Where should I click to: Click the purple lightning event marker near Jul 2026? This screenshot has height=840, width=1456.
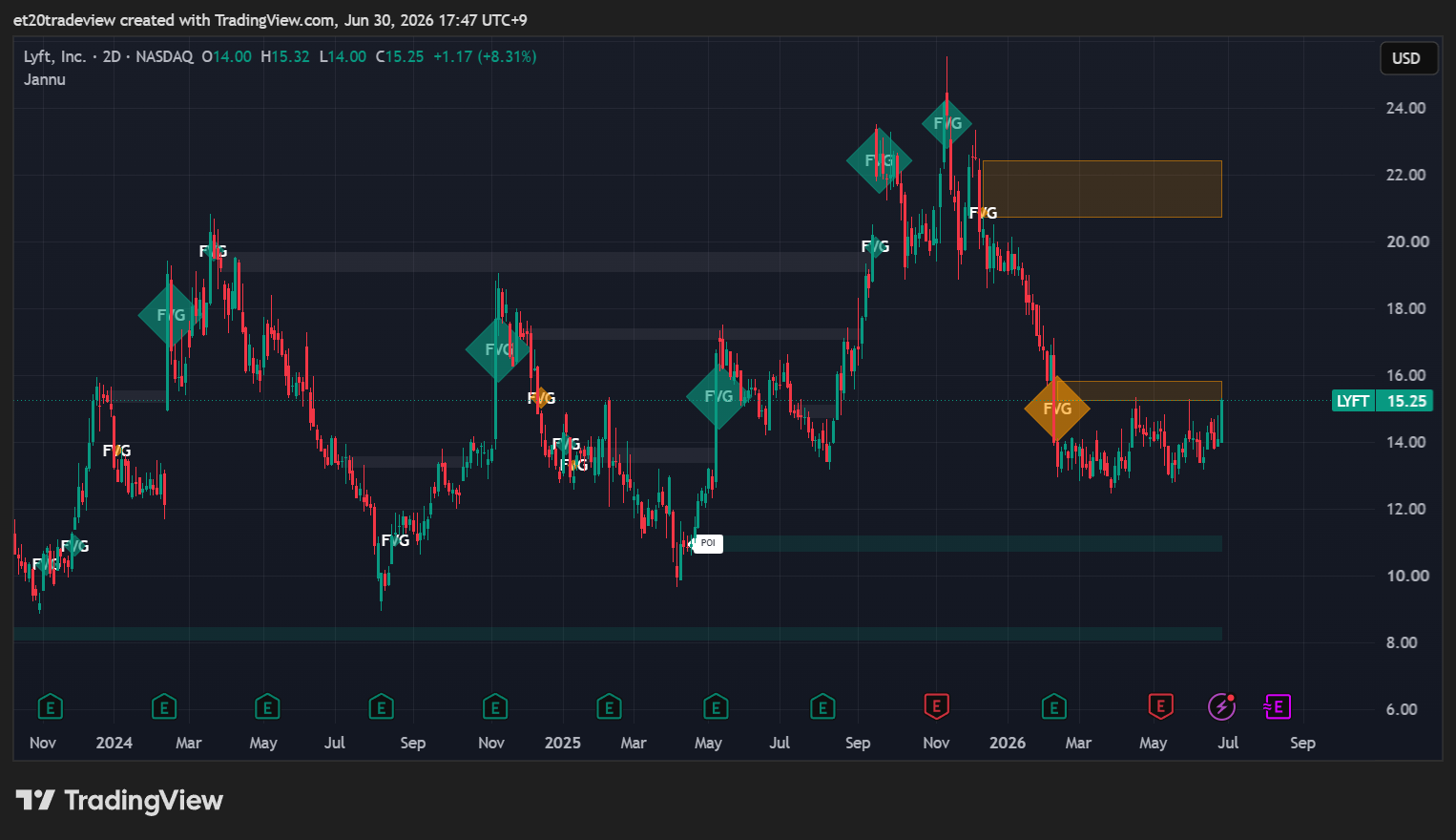[1222, 706]
